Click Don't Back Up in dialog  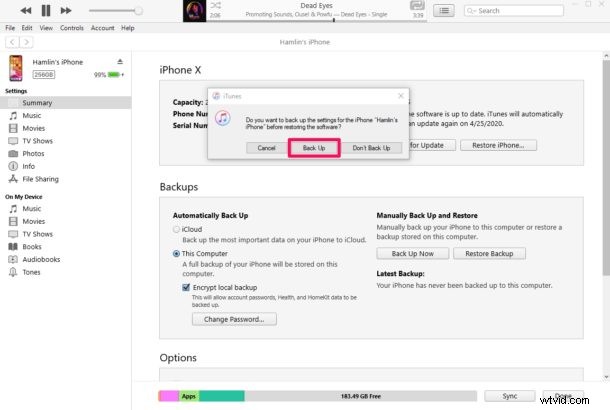tap(371, 148)
